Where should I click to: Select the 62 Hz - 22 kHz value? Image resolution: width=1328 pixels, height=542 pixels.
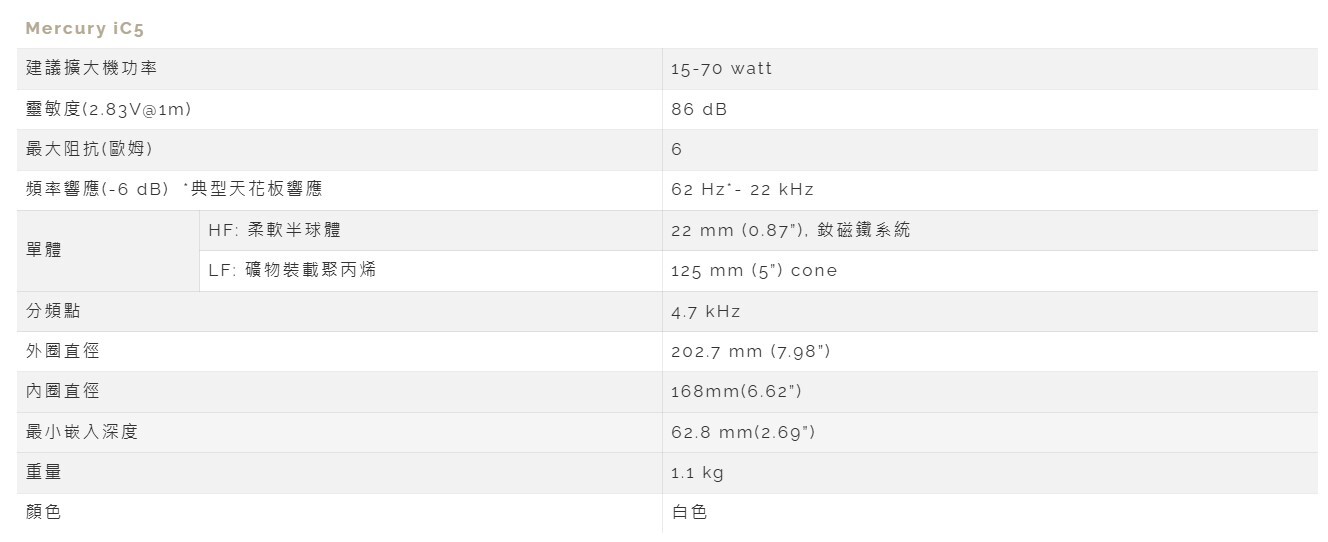742,189
